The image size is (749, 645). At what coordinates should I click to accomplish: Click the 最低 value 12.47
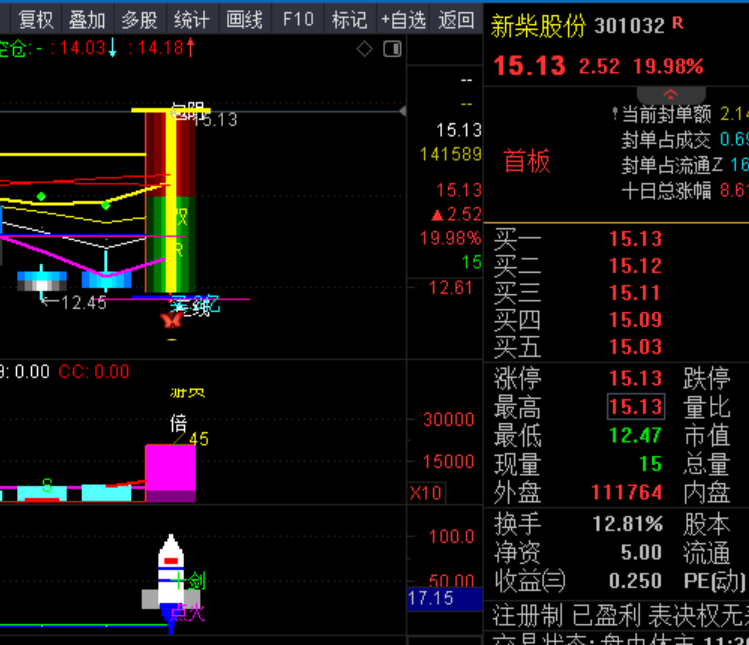[635, 435]
